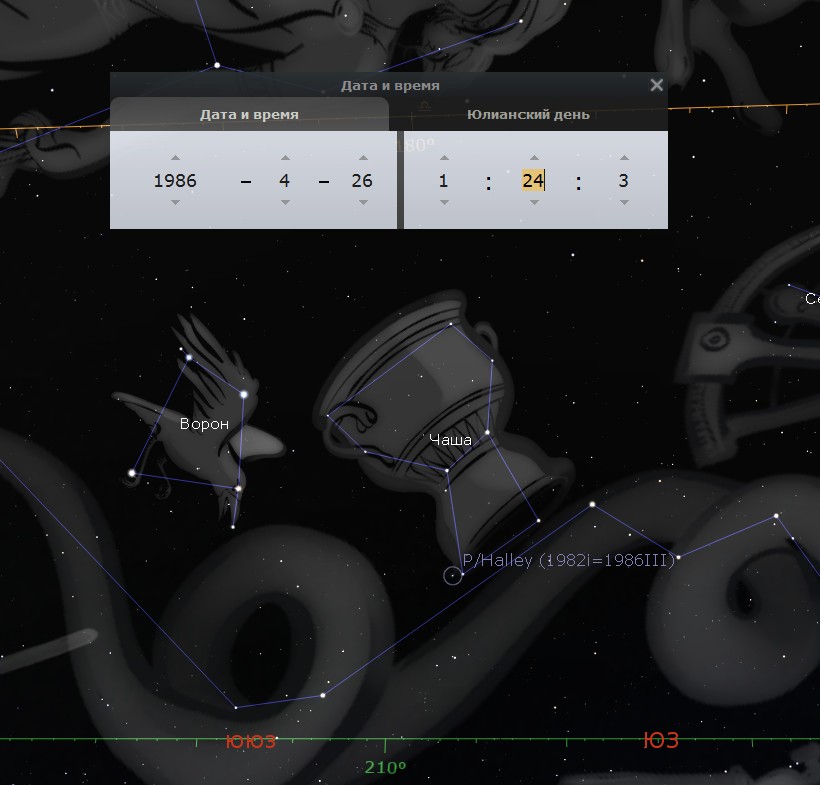Screen dimensions: 820x785
Task: Click the P/Halley (1982i=1986III) label
Action: pos(569,561)
